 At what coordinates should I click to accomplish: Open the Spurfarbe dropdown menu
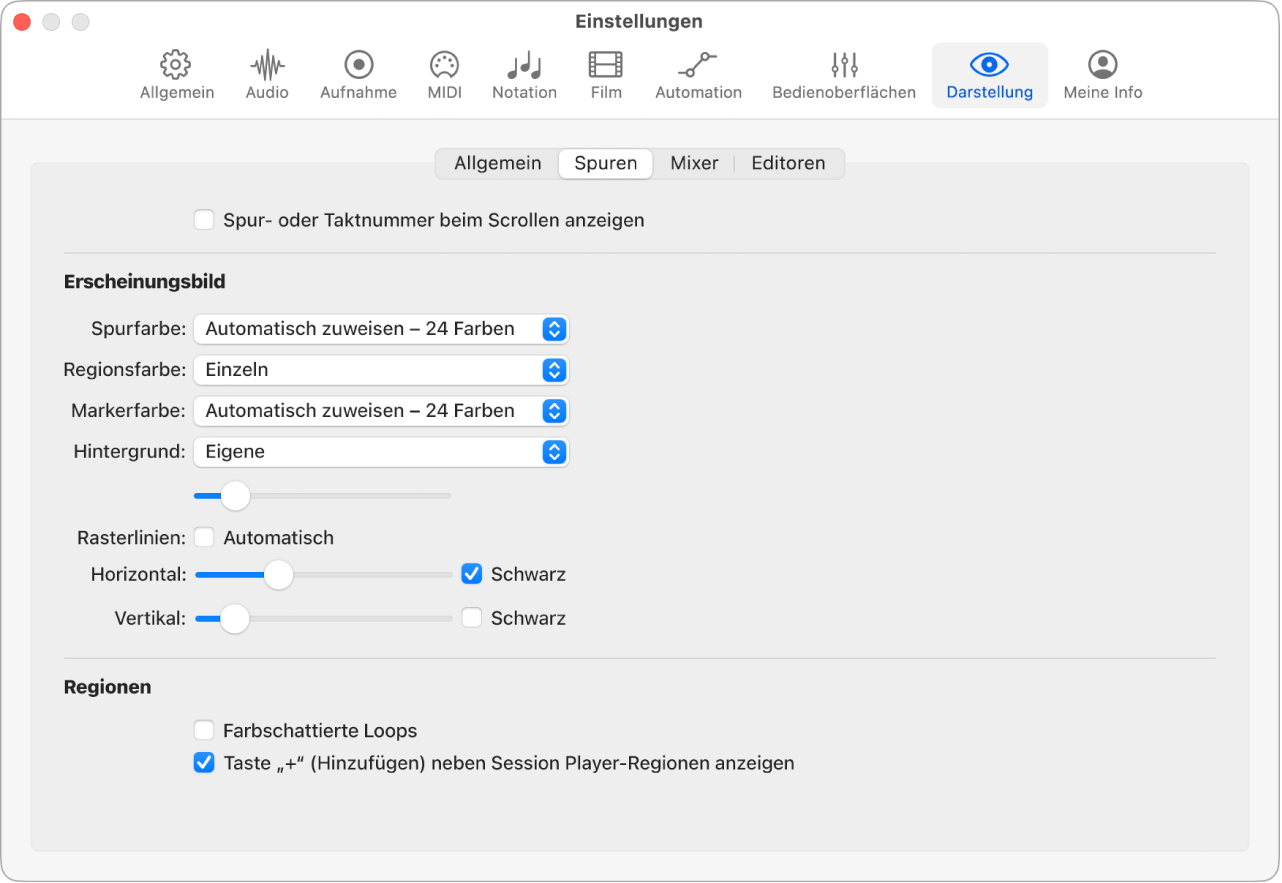[381, 329]
